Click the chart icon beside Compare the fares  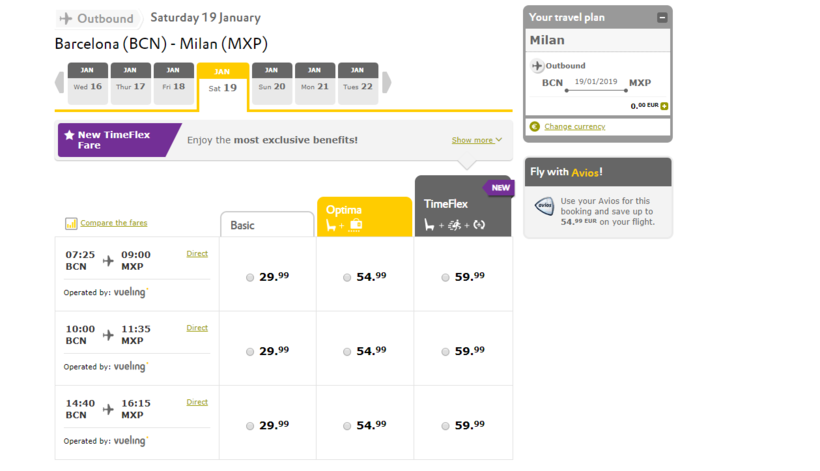click(x=71, y=223)
